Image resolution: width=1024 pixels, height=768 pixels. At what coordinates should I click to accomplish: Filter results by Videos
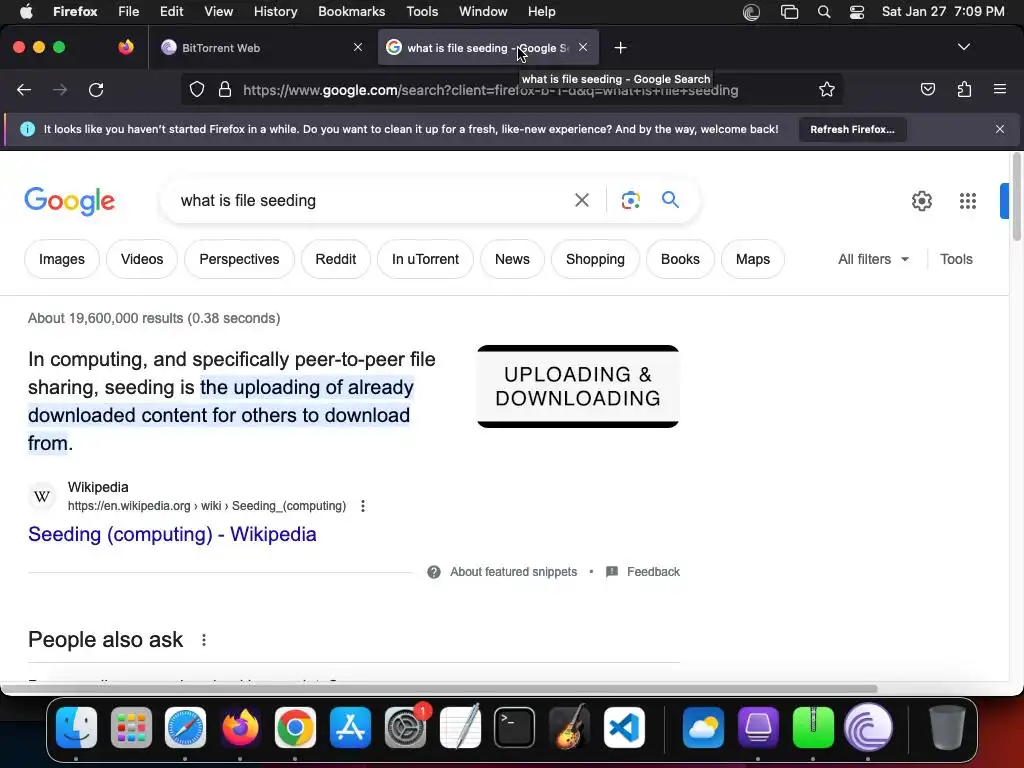[142, 259]
